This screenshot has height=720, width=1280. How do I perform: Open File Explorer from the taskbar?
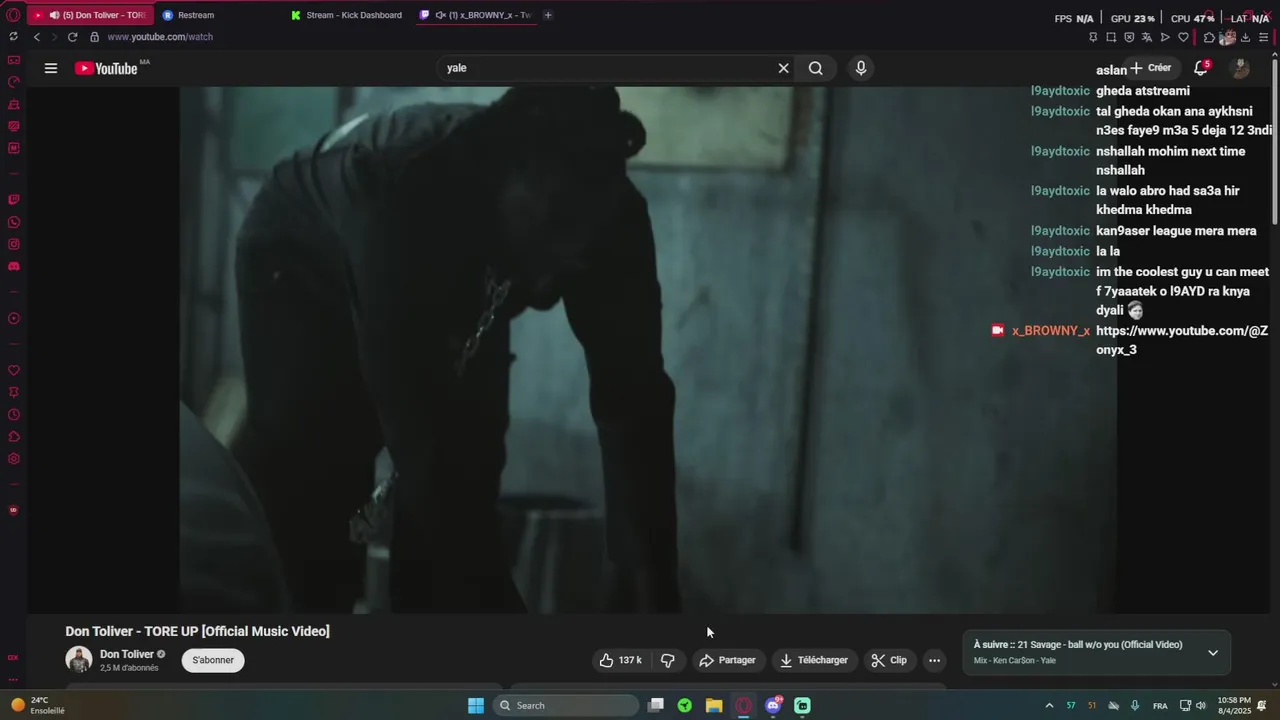(714, 705)
